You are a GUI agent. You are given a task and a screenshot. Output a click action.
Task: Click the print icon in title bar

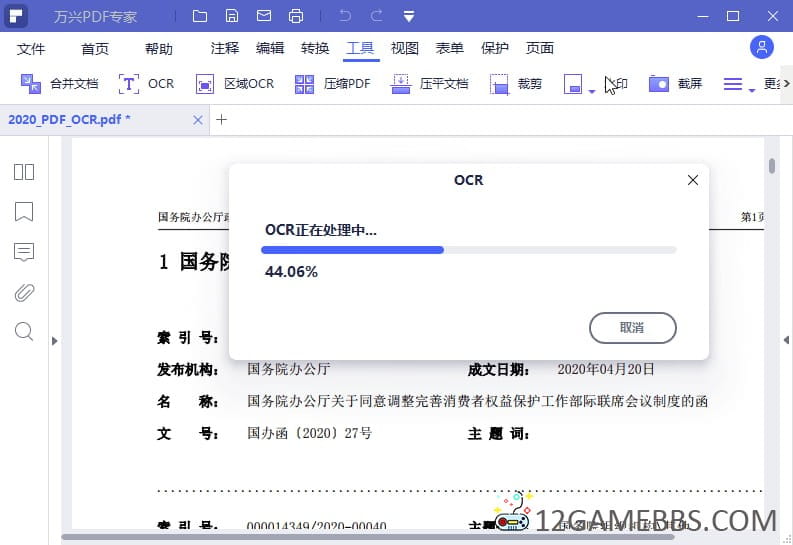pyautogui.click(x=295, y=16)
